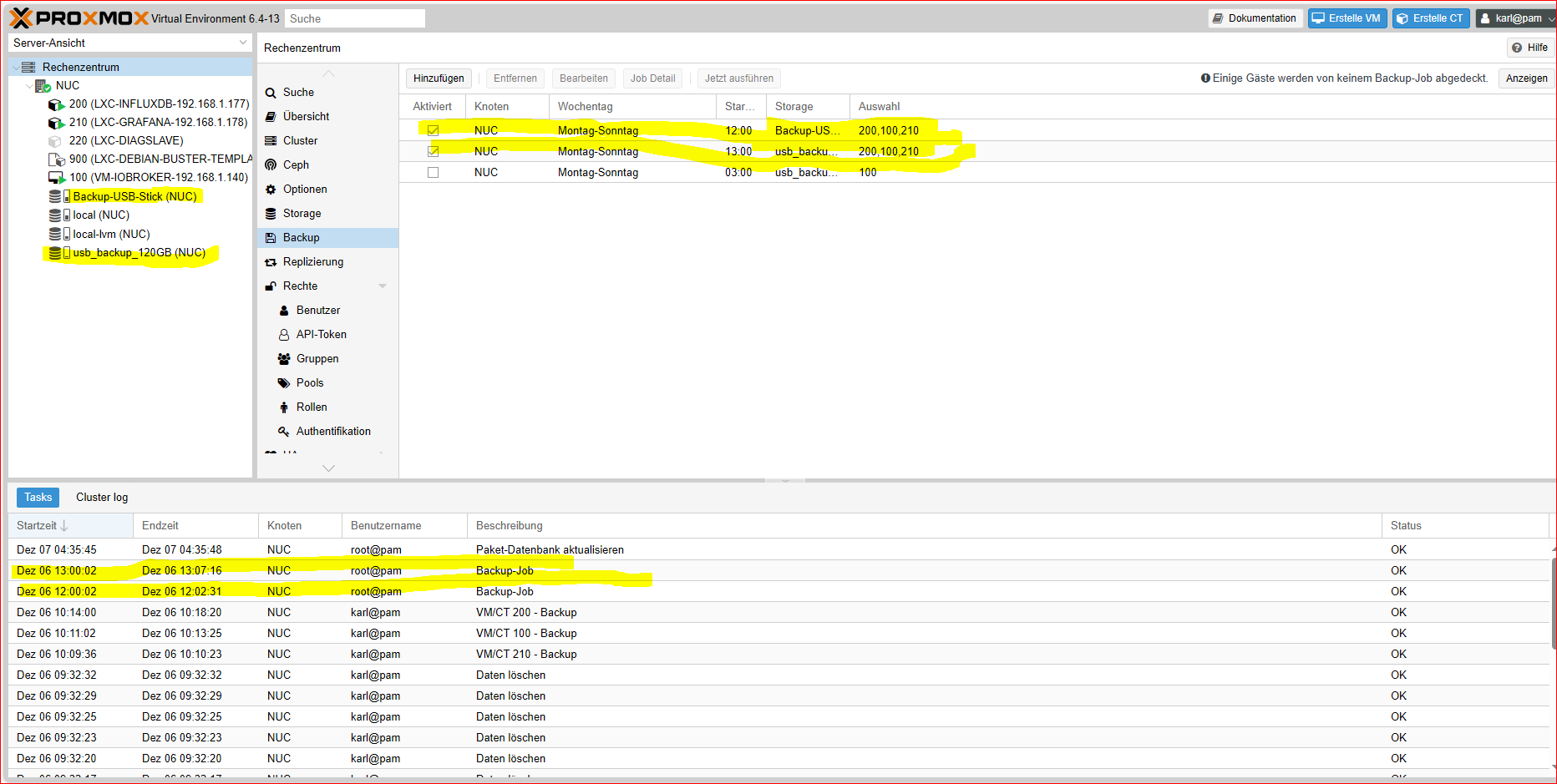Image resolution: width=1557 pixels, height=784 pixels.
Task: Select template 900 LXC-DEBIAN-BUSTER icon
Action: pyautogui.click(x=56, y=159)
